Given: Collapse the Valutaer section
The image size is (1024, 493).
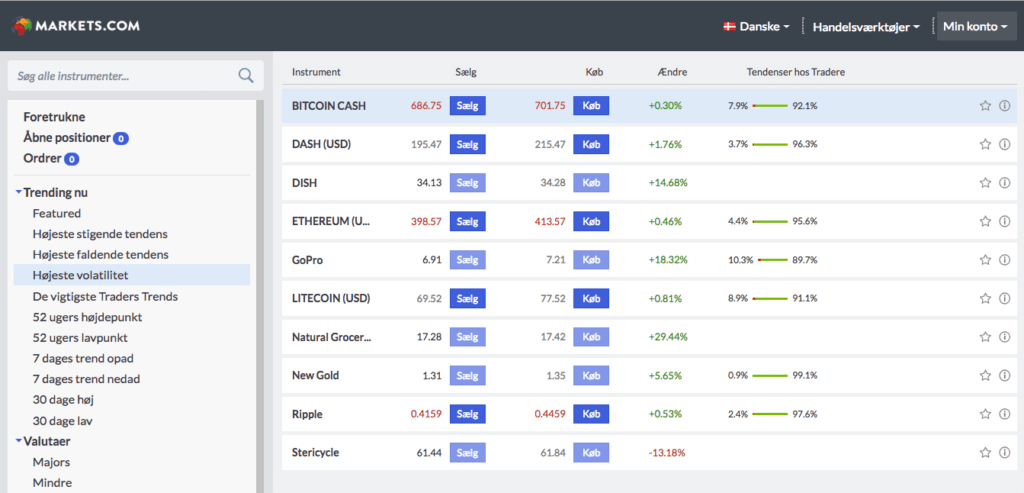Looking at the screenshot, I should click(x=43, y=441).
